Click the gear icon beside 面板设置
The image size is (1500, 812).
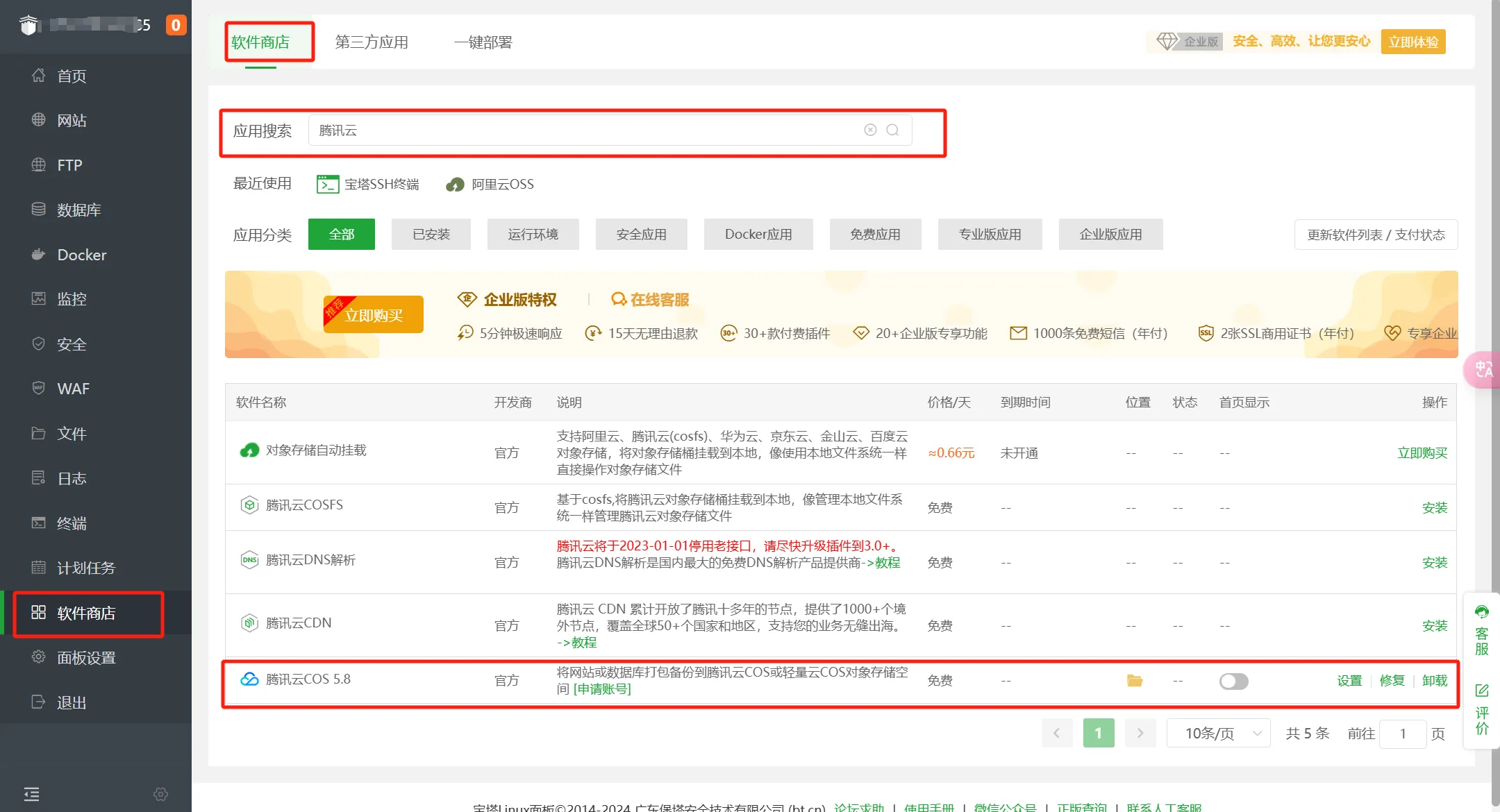[39, 657]
